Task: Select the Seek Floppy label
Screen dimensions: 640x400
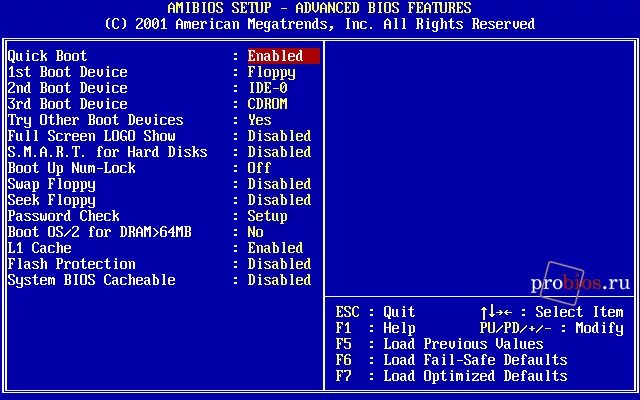Action: coord(51,200)
